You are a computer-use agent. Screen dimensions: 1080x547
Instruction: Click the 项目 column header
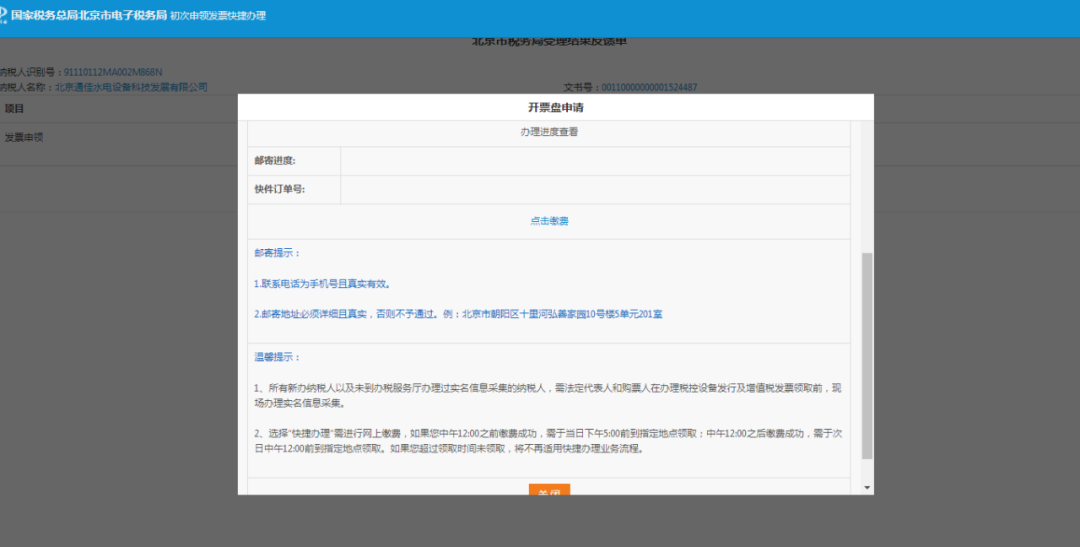tap(14, 108)
